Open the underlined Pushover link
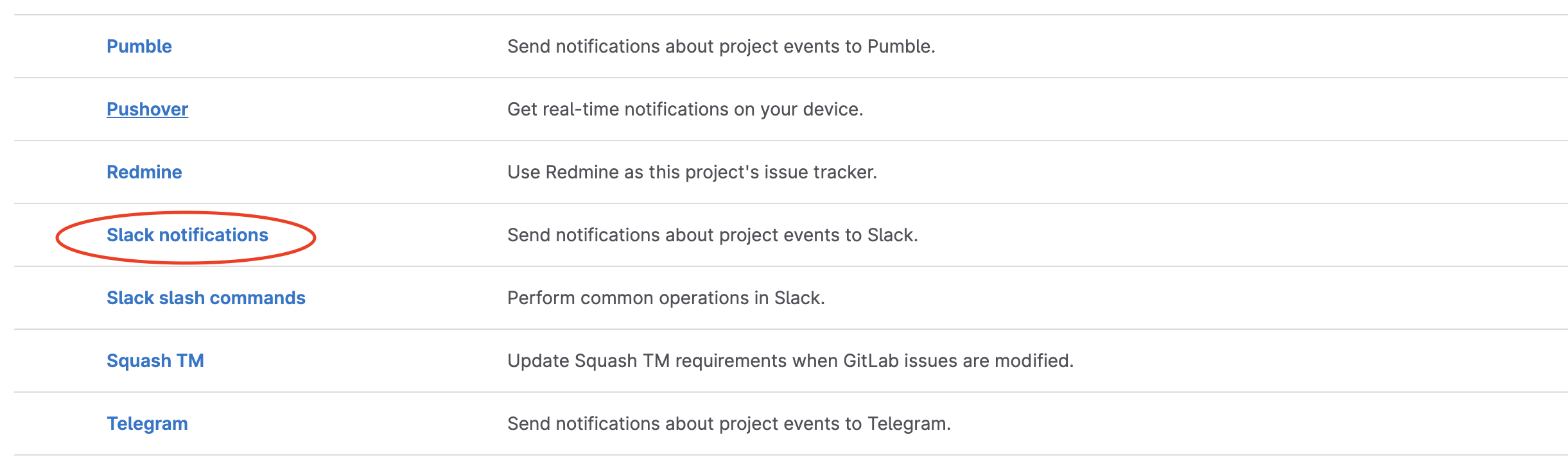This screenshot has height=462, width=1568. [147, 109]
